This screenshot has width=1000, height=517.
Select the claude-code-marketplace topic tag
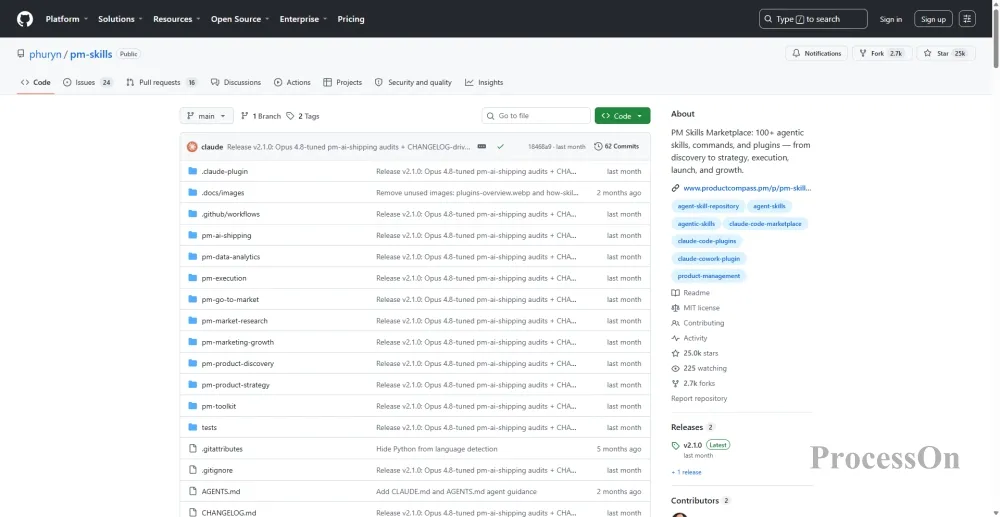pyautogui.click(x=765, y=224)
